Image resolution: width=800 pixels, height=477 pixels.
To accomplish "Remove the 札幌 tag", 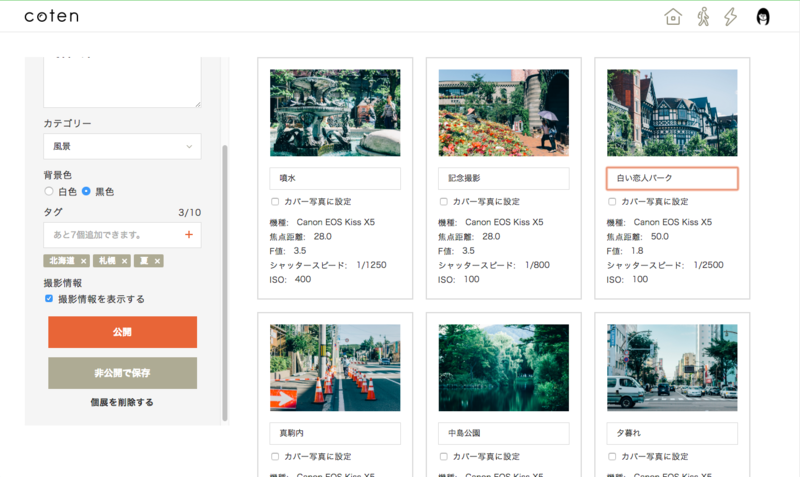I will 124,261.
